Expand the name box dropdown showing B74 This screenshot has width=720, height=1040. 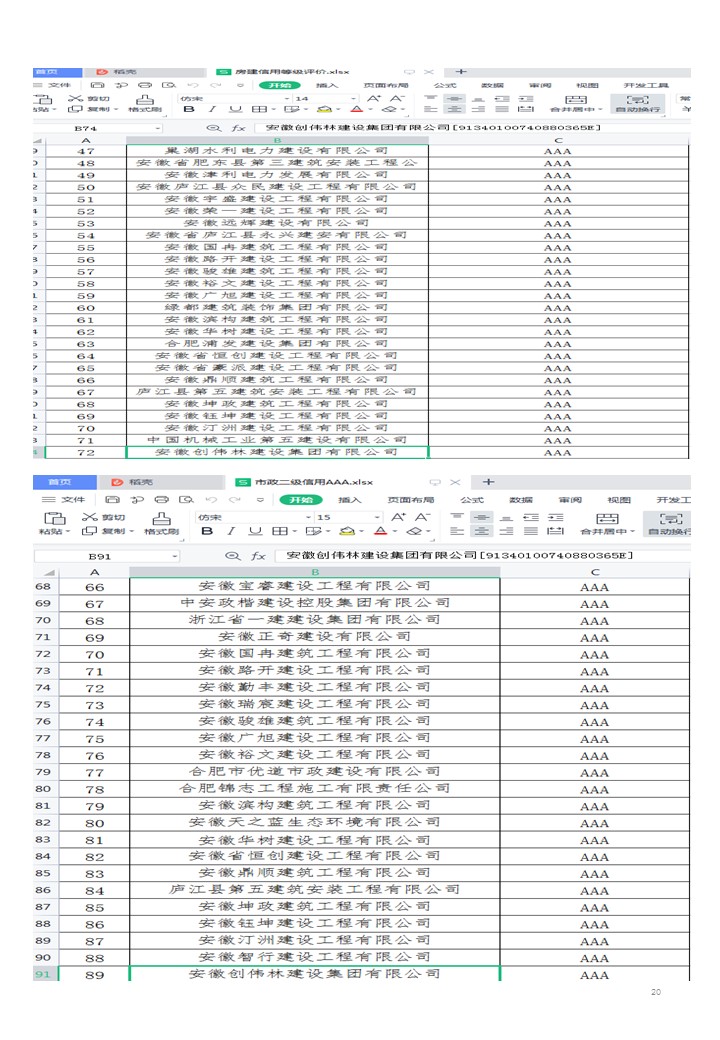157,128
